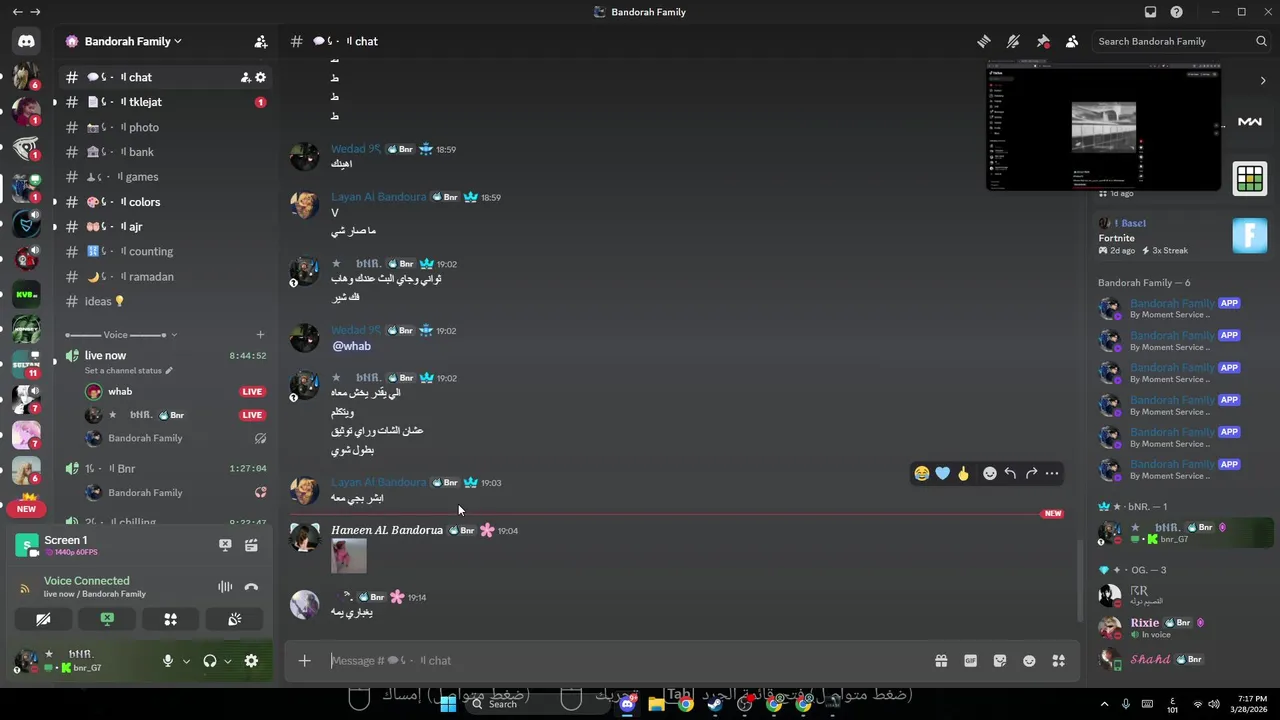Open the ajr text channel
1280x720 pixels.
(x=165, y=227)
